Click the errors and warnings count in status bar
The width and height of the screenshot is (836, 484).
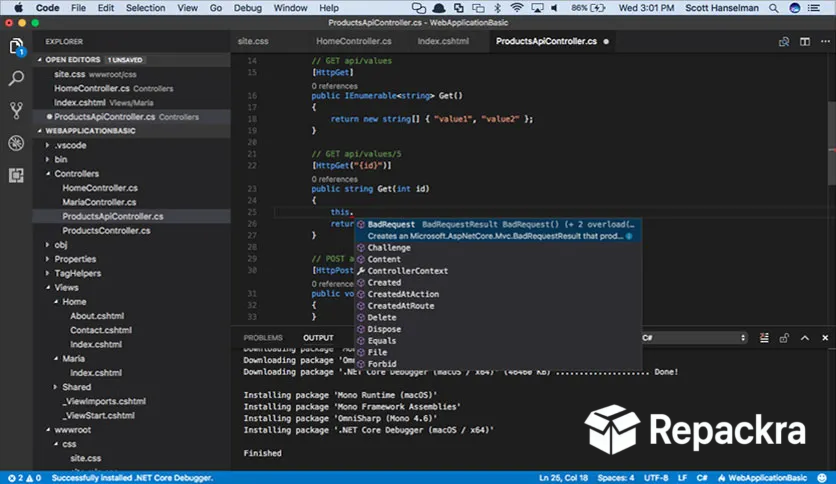pyautogui.click(x=25, y=478)
